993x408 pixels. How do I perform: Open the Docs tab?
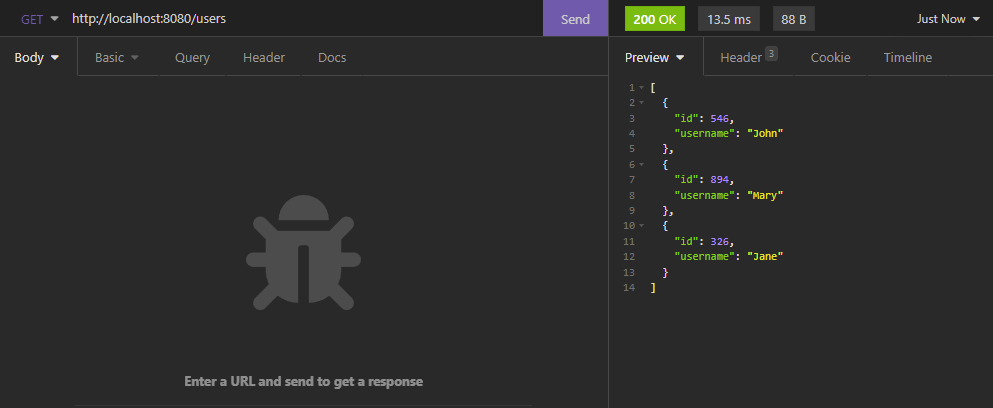click(332, 58)
